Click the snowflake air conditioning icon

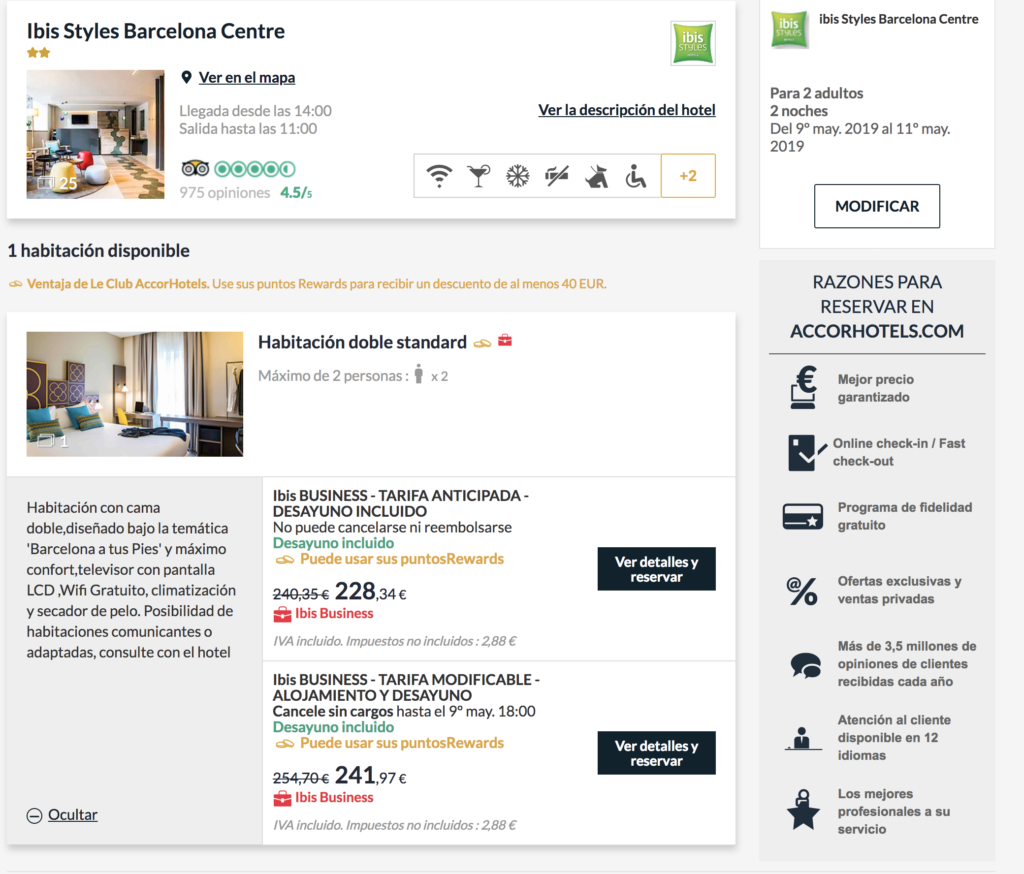(x=518, y=176)
